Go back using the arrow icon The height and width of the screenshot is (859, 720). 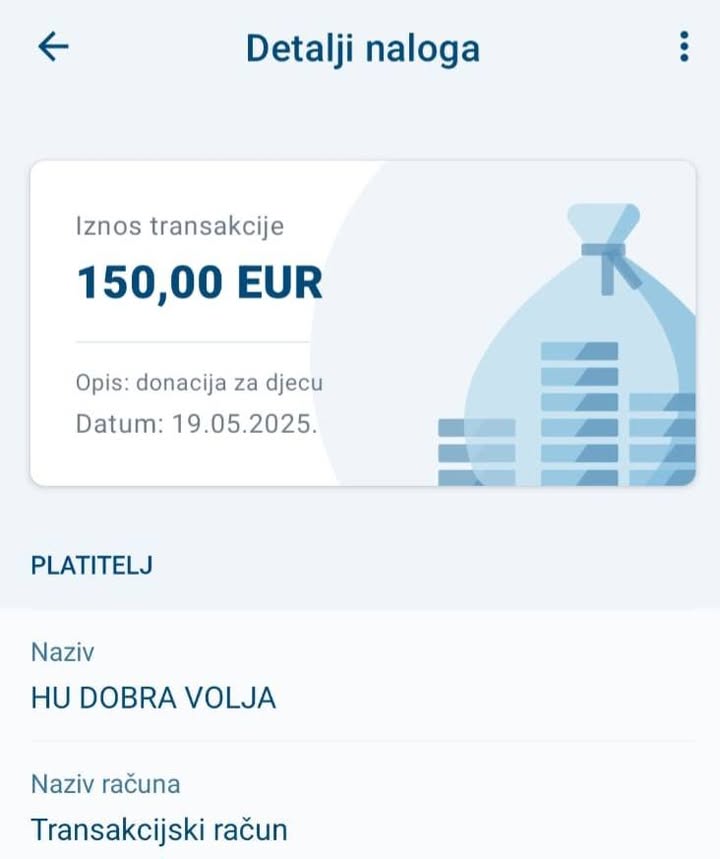(x=53, y=47)
